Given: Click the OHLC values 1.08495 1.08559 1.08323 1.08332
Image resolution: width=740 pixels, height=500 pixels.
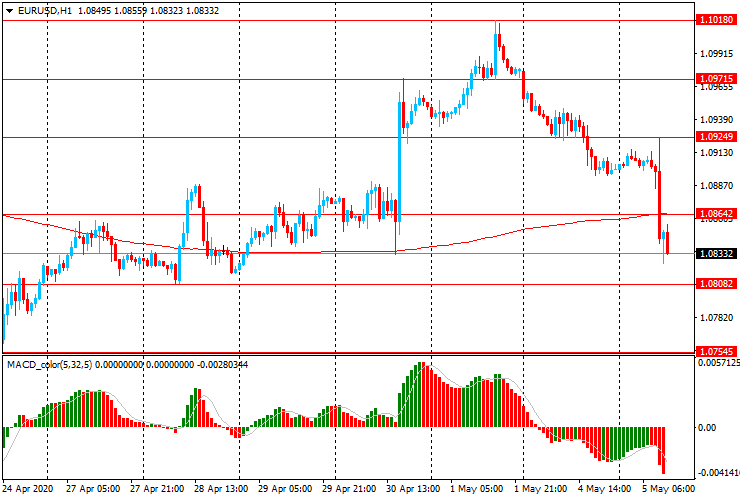Looking at the screenshot, I should point(148,11).
